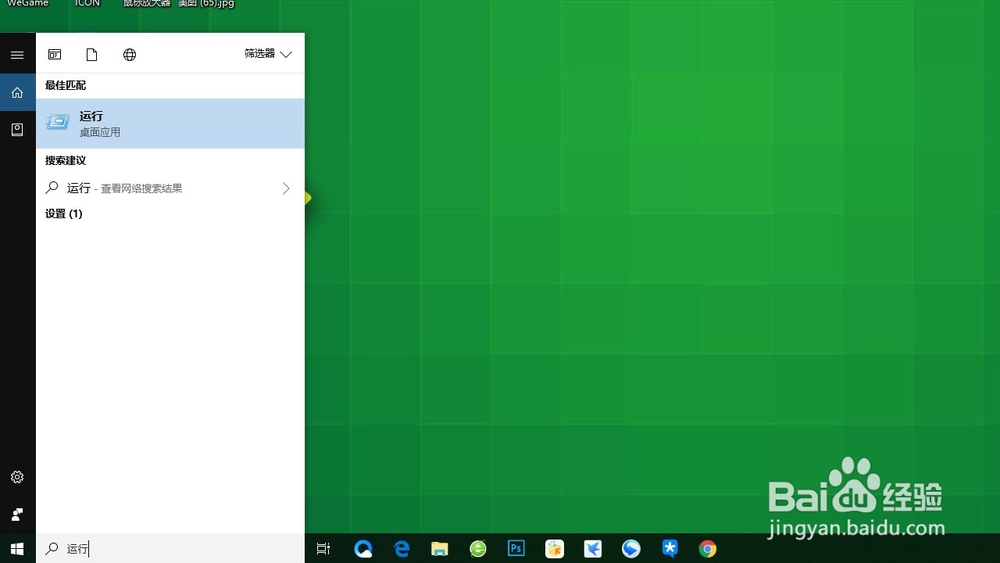Launch the blue Q browser taskbar icon
This screenshot has height=563, width=1000.
[363, 548]
